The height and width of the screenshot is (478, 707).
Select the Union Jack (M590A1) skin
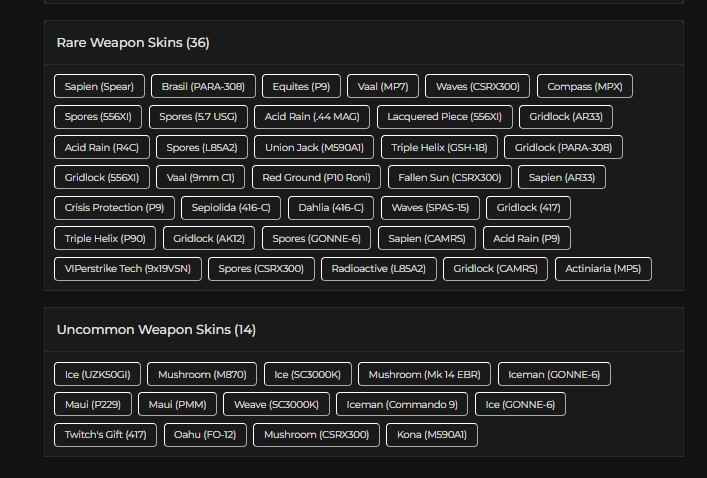click(315, 148)
